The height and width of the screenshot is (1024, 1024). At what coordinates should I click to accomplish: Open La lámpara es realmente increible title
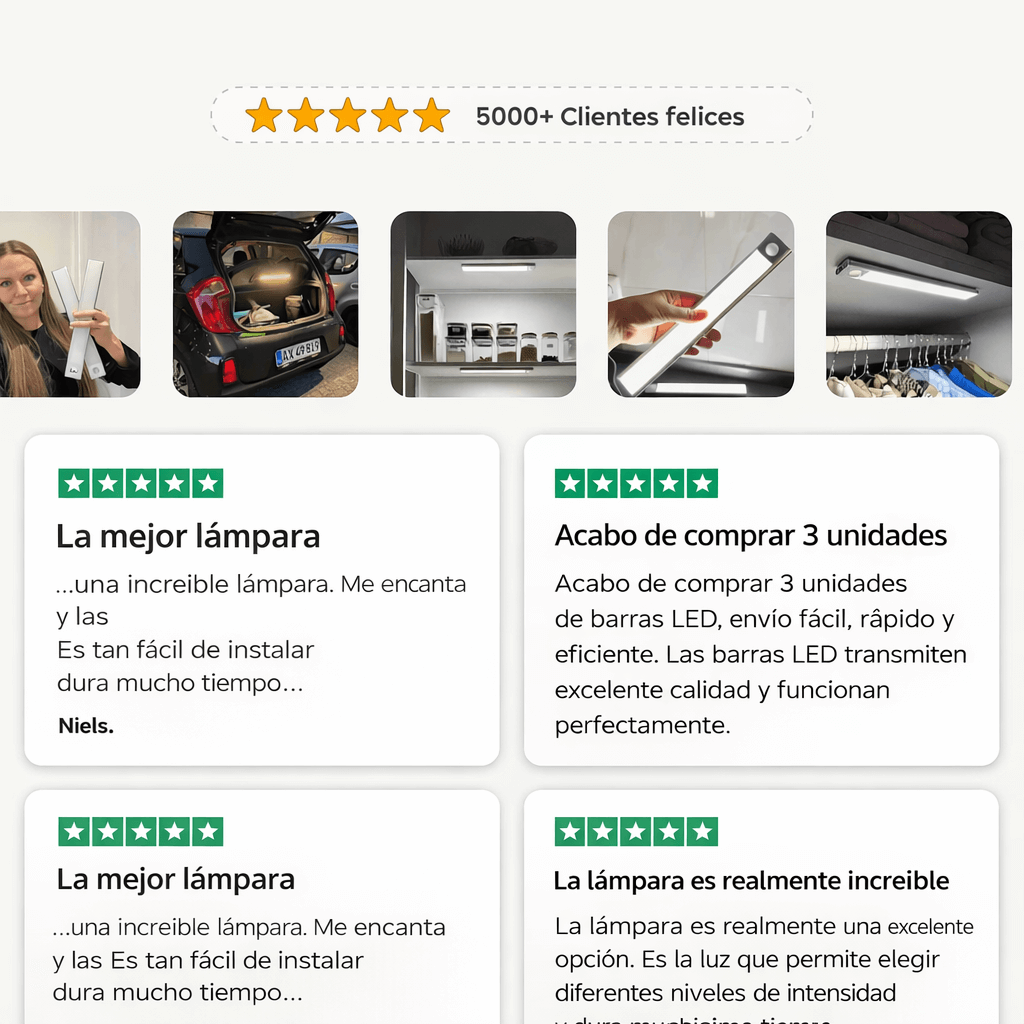click(751, 880)
